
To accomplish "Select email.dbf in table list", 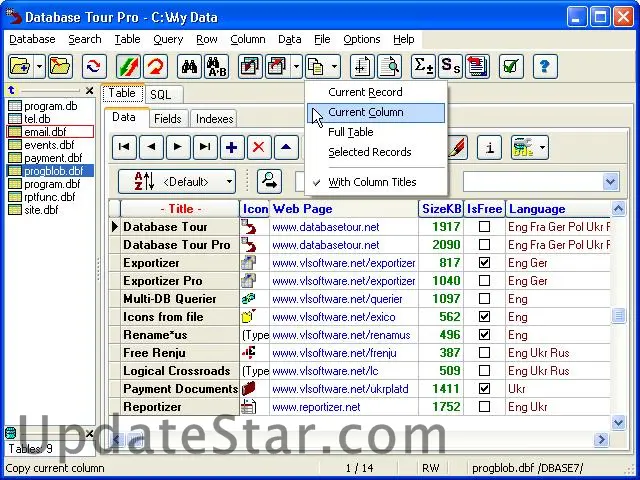I will [x=50, y=132].
